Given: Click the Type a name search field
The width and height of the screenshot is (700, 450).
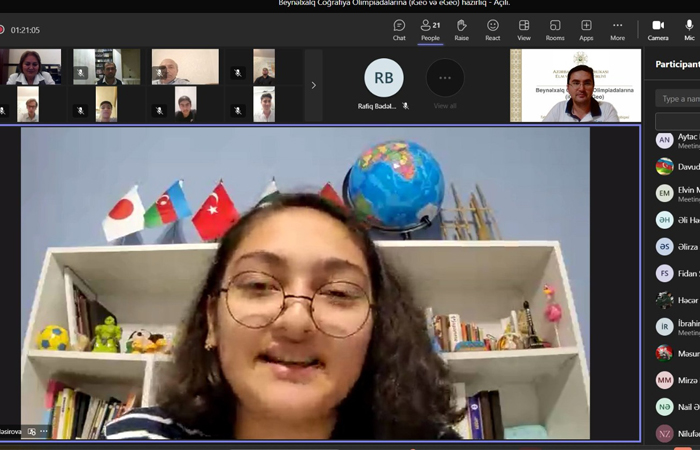Looking at the screenshot, I should click(678, 98).
